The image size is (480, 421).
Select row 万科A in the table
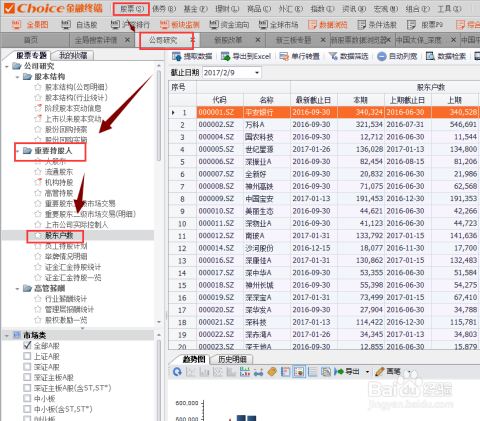pyautogui.click(x=324, y=125)
